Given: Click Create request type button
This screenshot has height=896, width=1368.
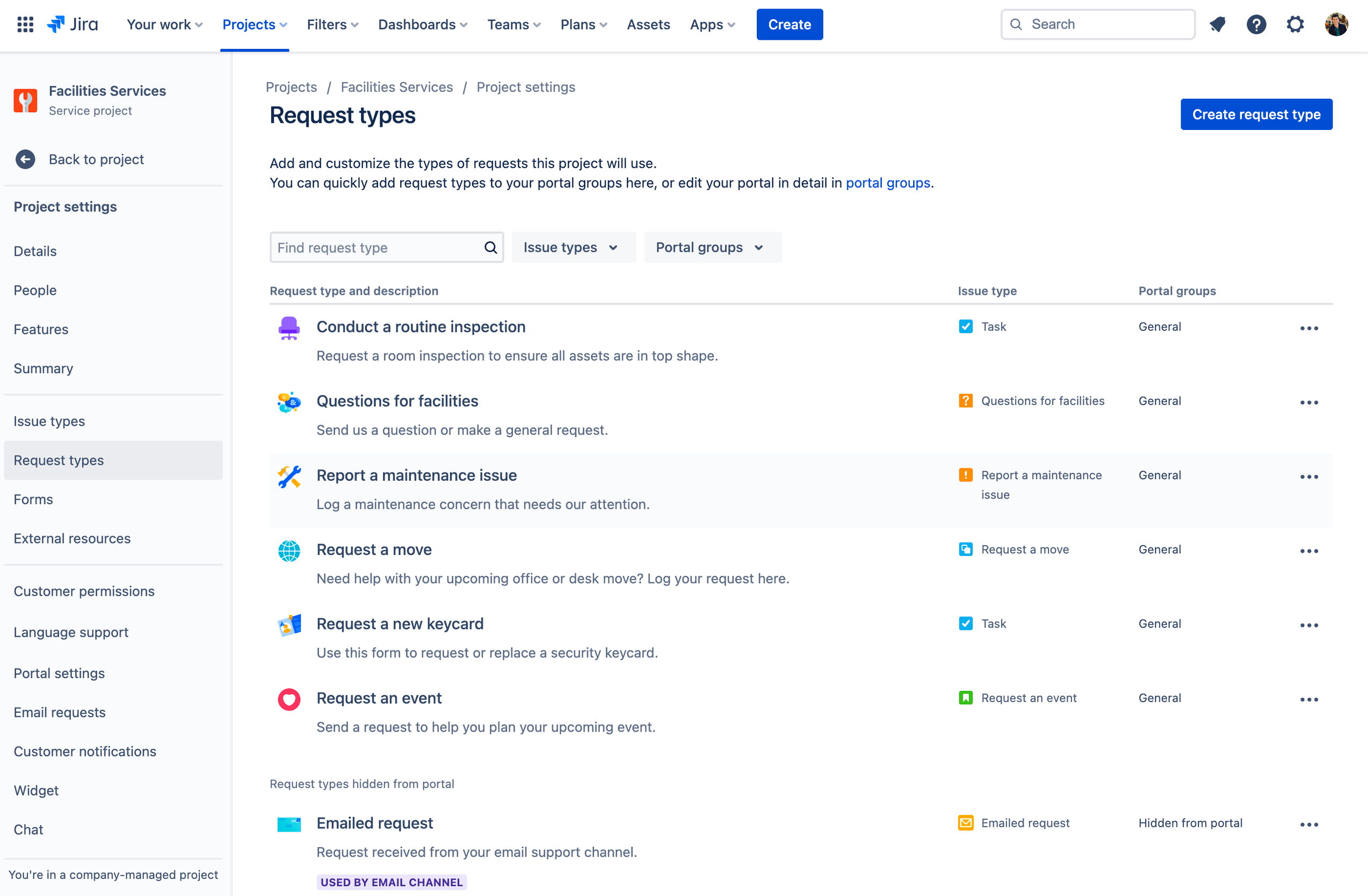Looking at the screenshot, I should pos(1257,114).
